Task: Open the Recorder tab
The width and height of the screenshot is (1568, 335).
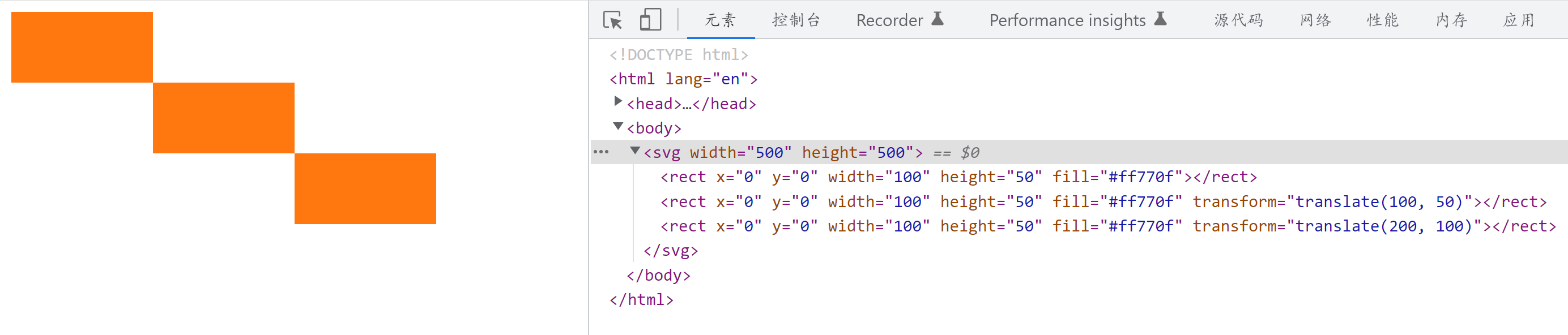Action: point(900,20)
